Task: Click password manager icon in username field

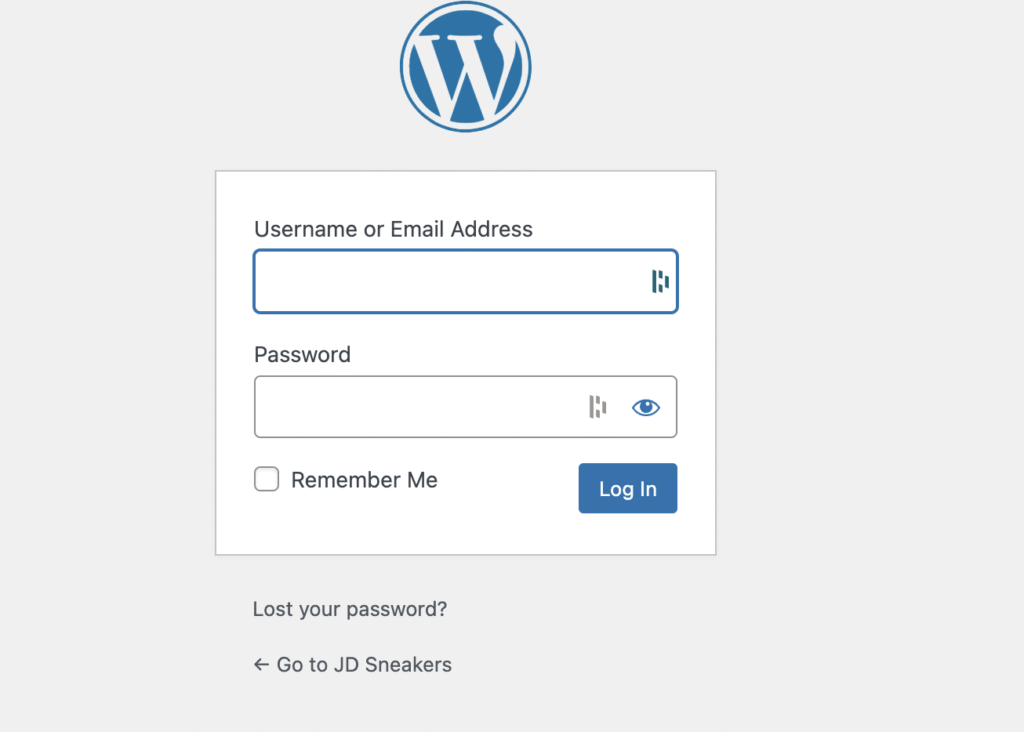Action: coord(660,281)
